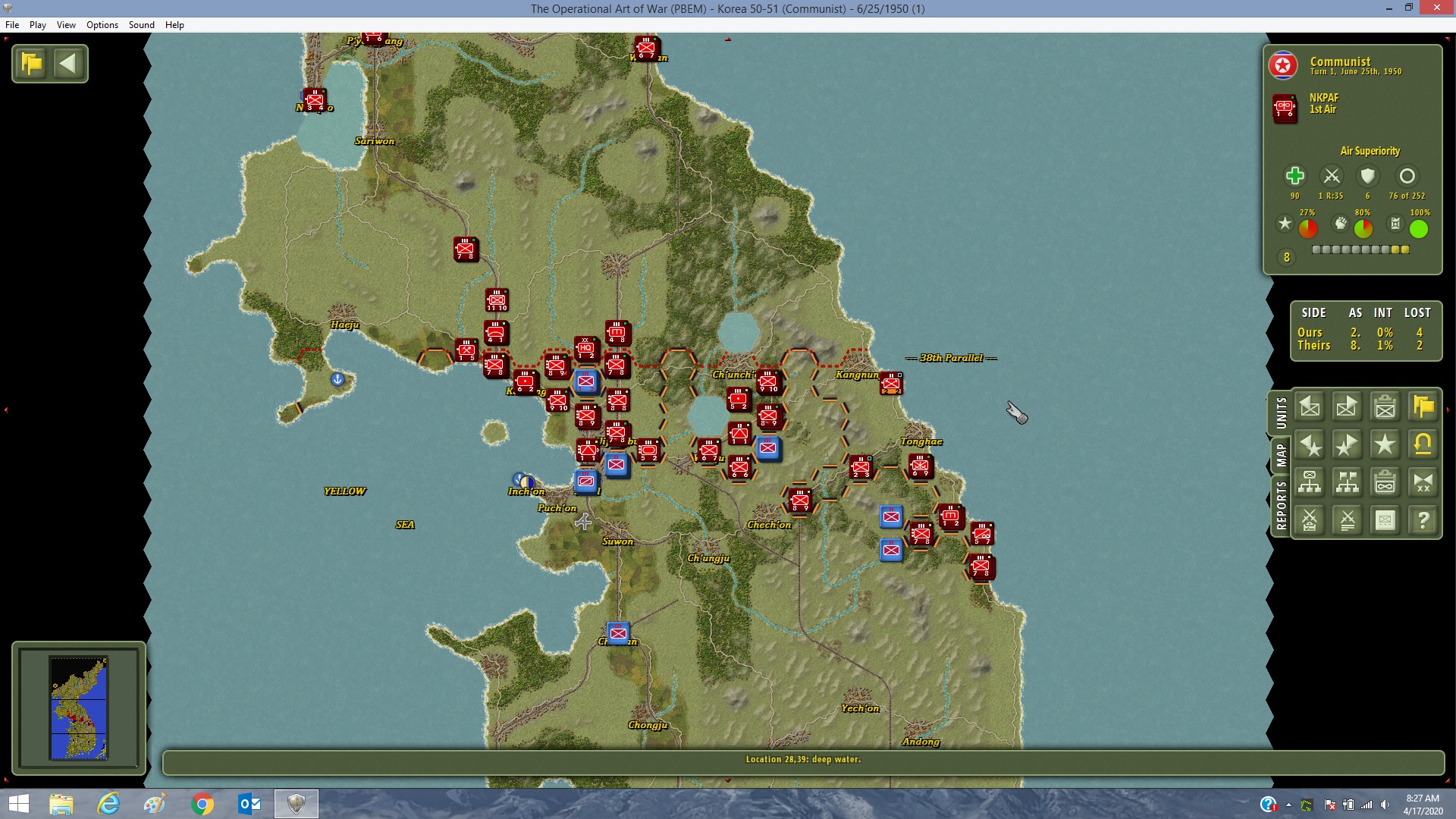Open the unit report clipboard icon
Screen dimensions: 1456x819
pyautogui.click(x=1385, y=406)
